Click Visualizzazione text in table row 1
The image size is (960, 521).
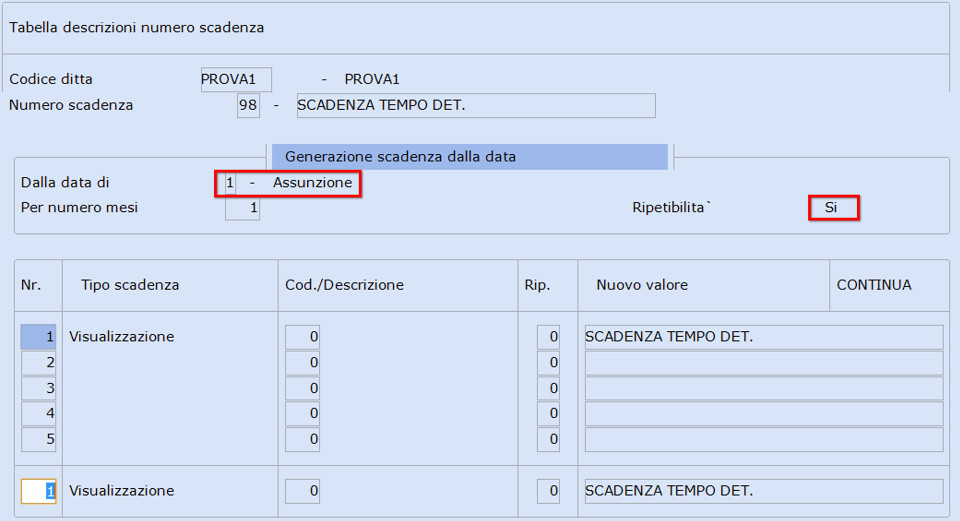(121, 337)
